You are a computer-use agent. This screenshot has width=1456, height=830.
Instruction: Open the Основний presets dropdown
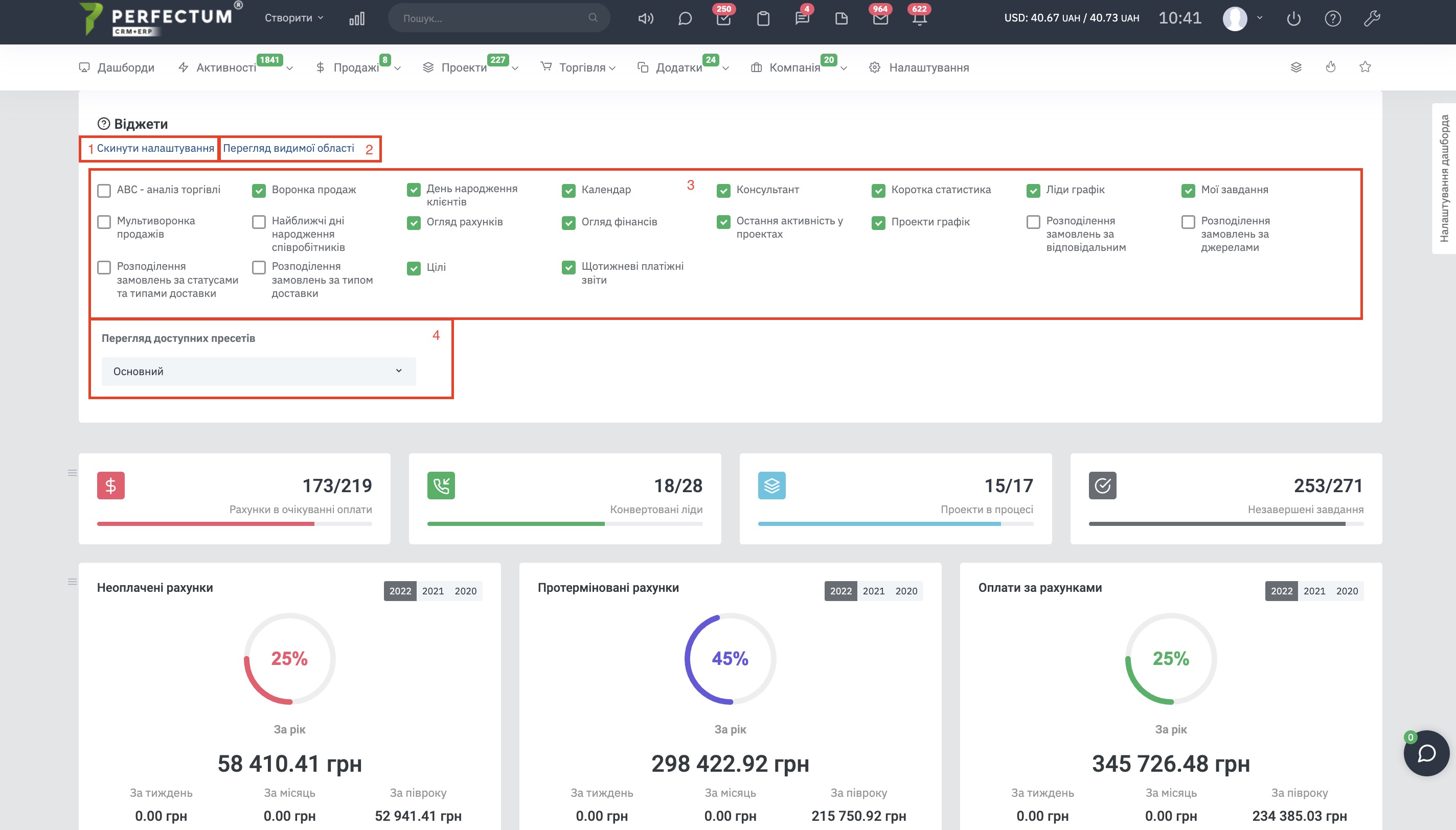click(x=258, y=371)
